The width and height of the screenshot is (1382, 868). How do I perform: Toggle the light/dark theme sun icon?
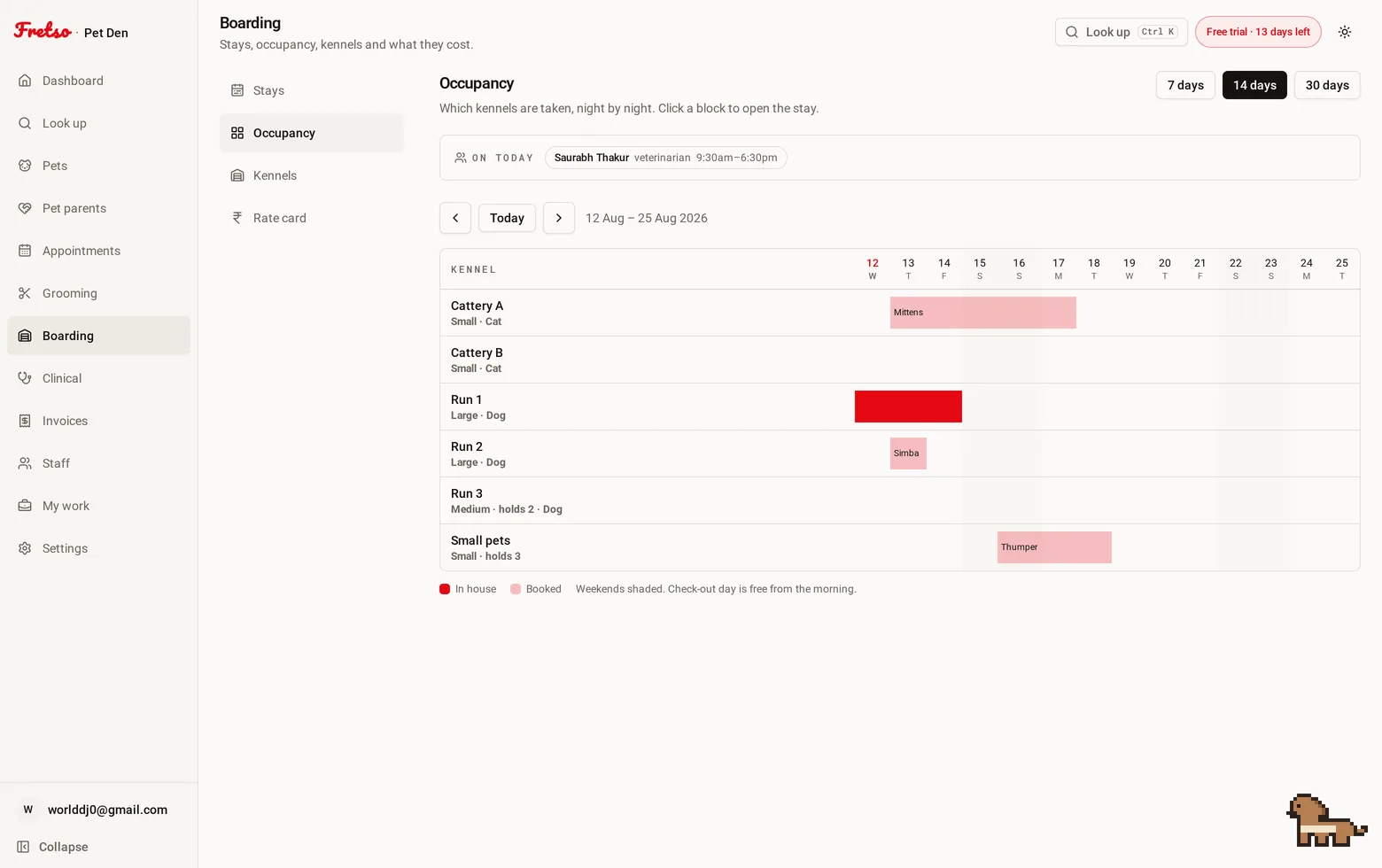(1345, 32)
